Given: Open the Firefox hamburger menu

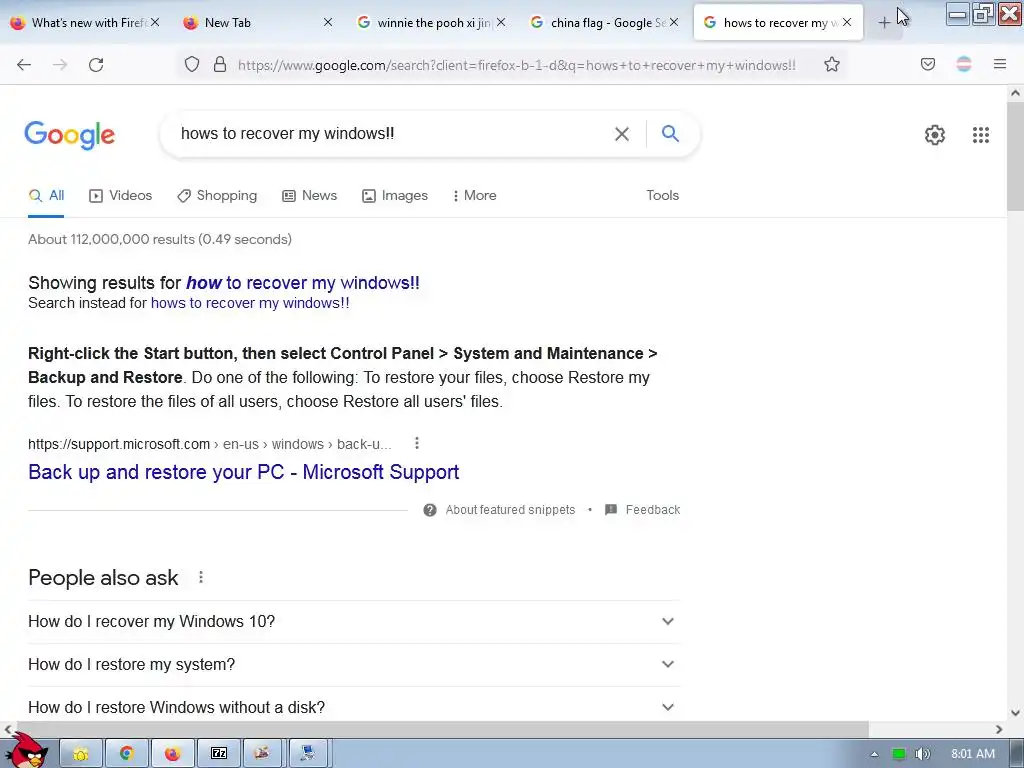Looking at the screenshot, I should pyautogui.click(x=999, y=64).
